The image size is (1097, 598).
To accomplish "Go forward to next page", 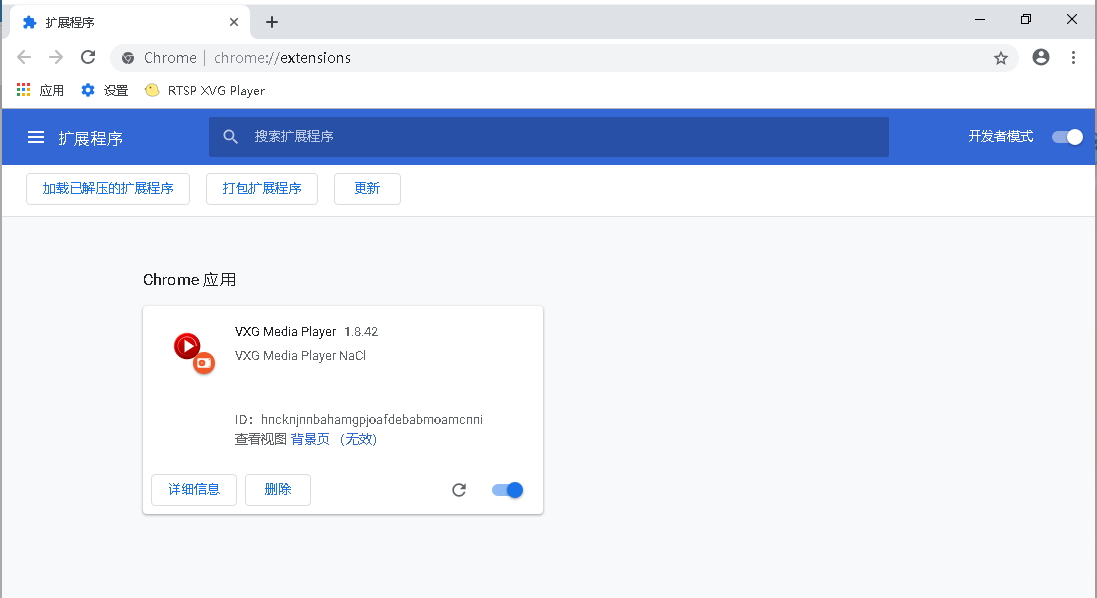I will click(56, 57).
